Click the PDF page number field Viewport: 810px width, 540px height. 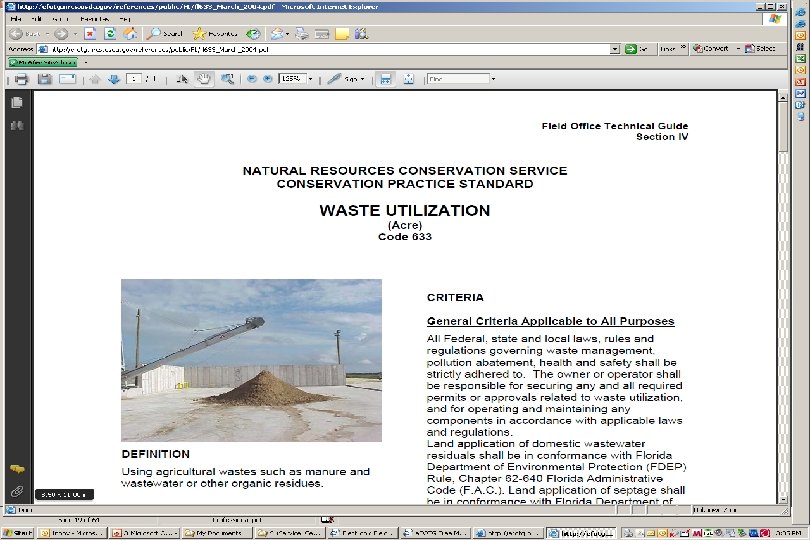point(134,79)
